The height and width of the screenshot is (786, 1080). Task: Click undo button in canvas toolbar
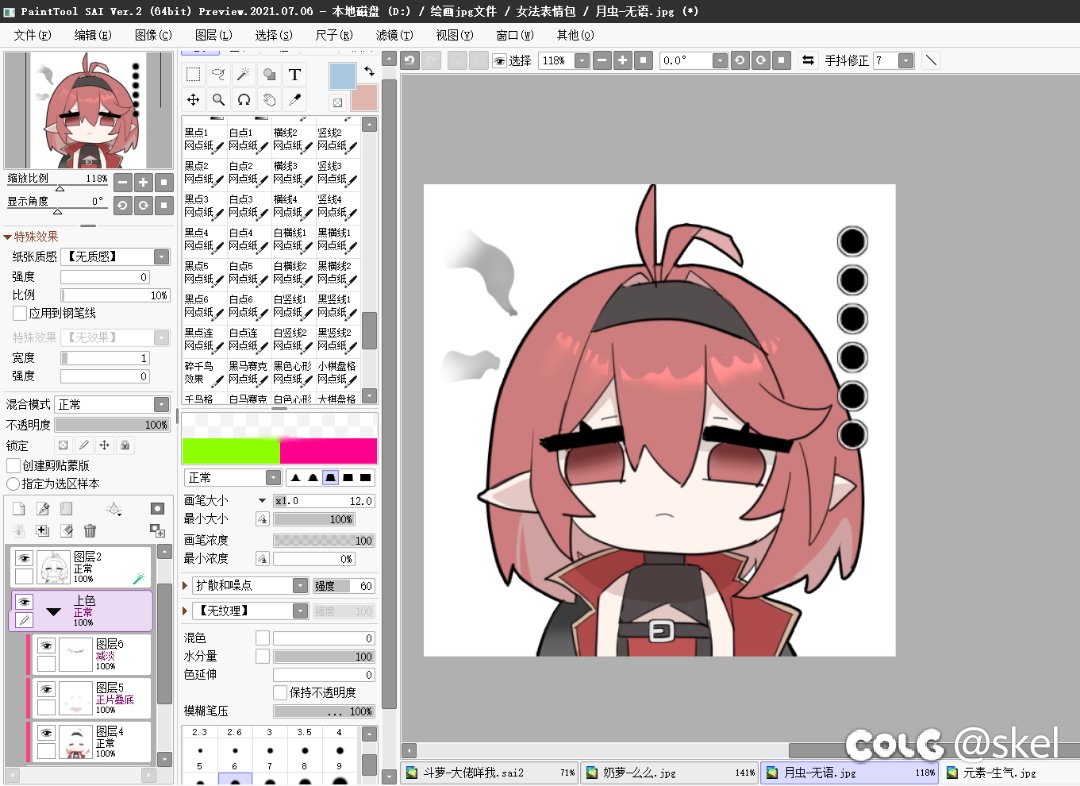(x=410, y=61)
